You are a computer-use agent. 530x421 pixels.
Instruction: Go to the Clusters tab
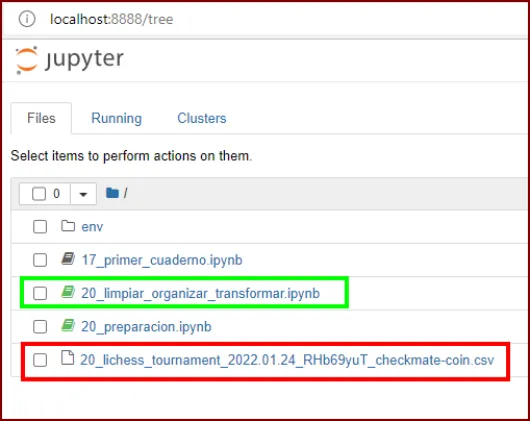tap(202, 118)
